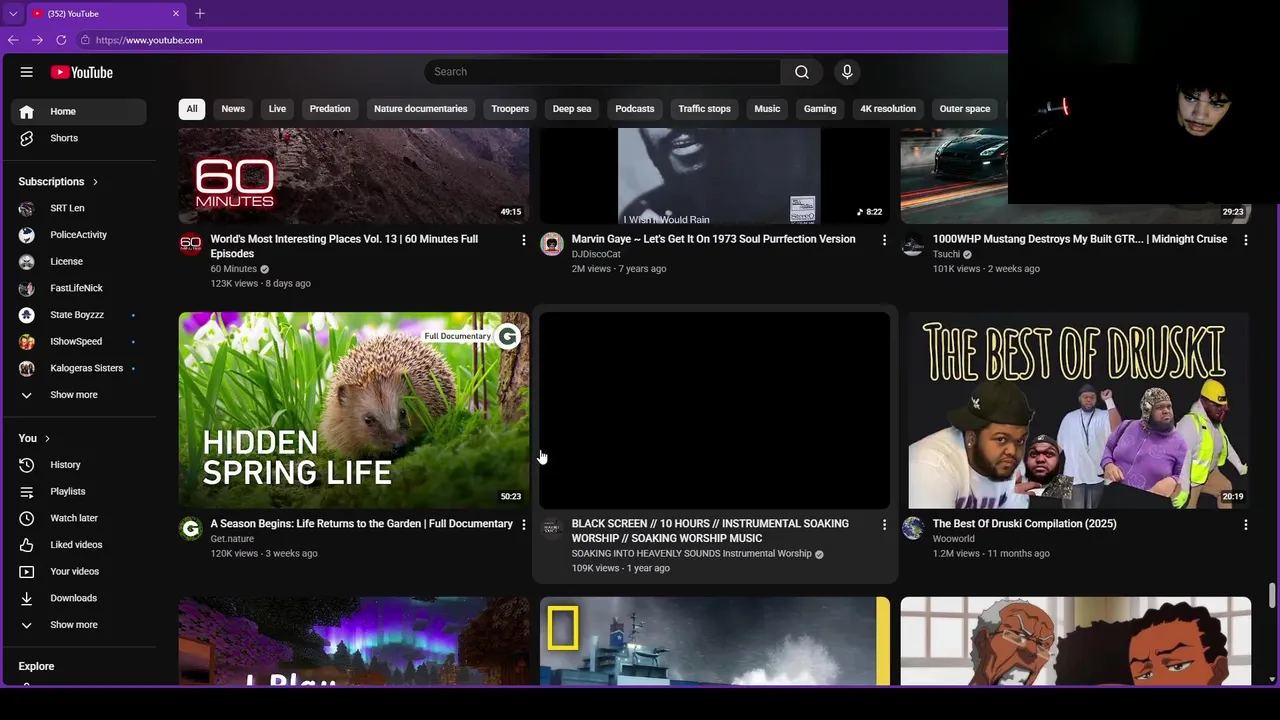Open the Tsuchi channel link
Image resolution: width=1280 pixels, height=720 pixels.
pyautogui.click(x=946, y=254)
